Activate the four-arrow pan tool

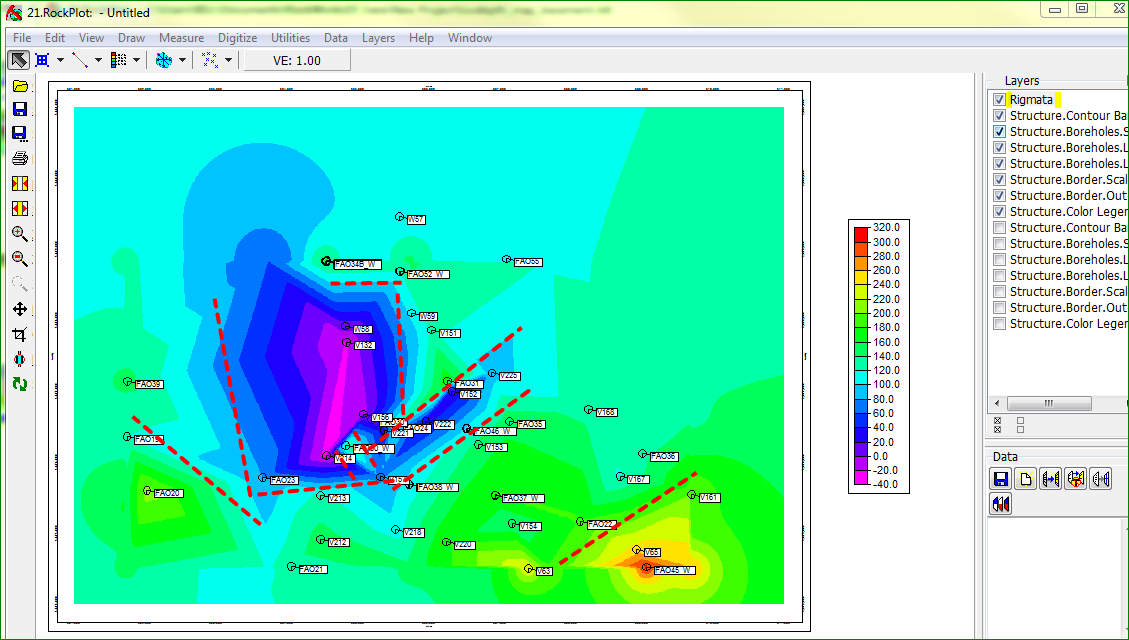point(20,309)
